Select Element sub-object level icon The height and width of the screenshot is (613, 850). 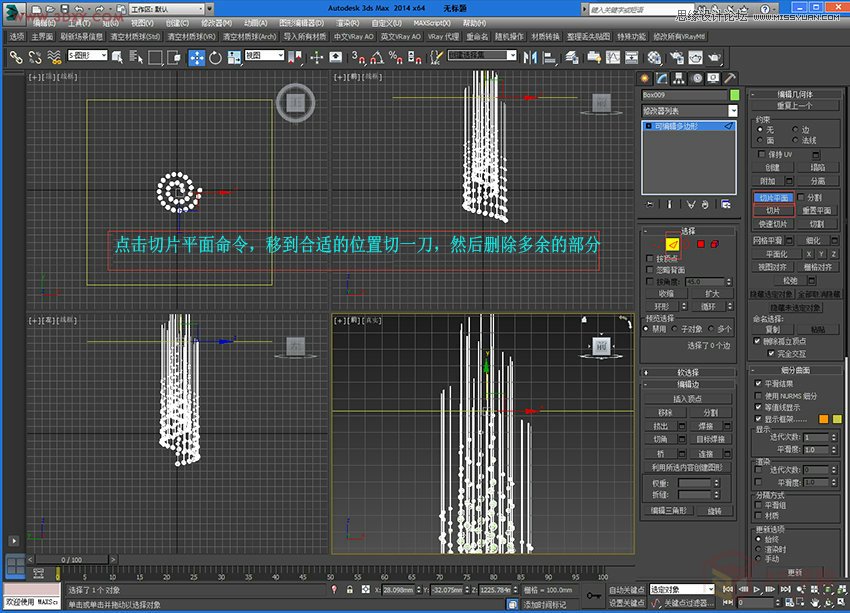[x=714, y=244]
